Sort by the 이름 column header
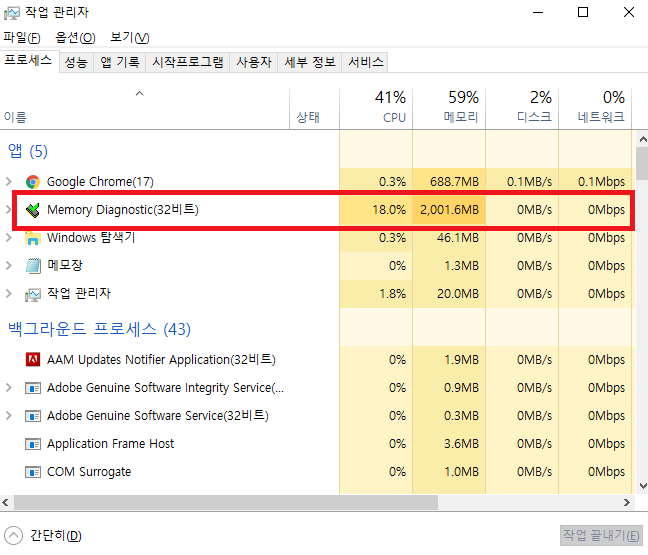 pyautogui.click(x=145, y=109)
